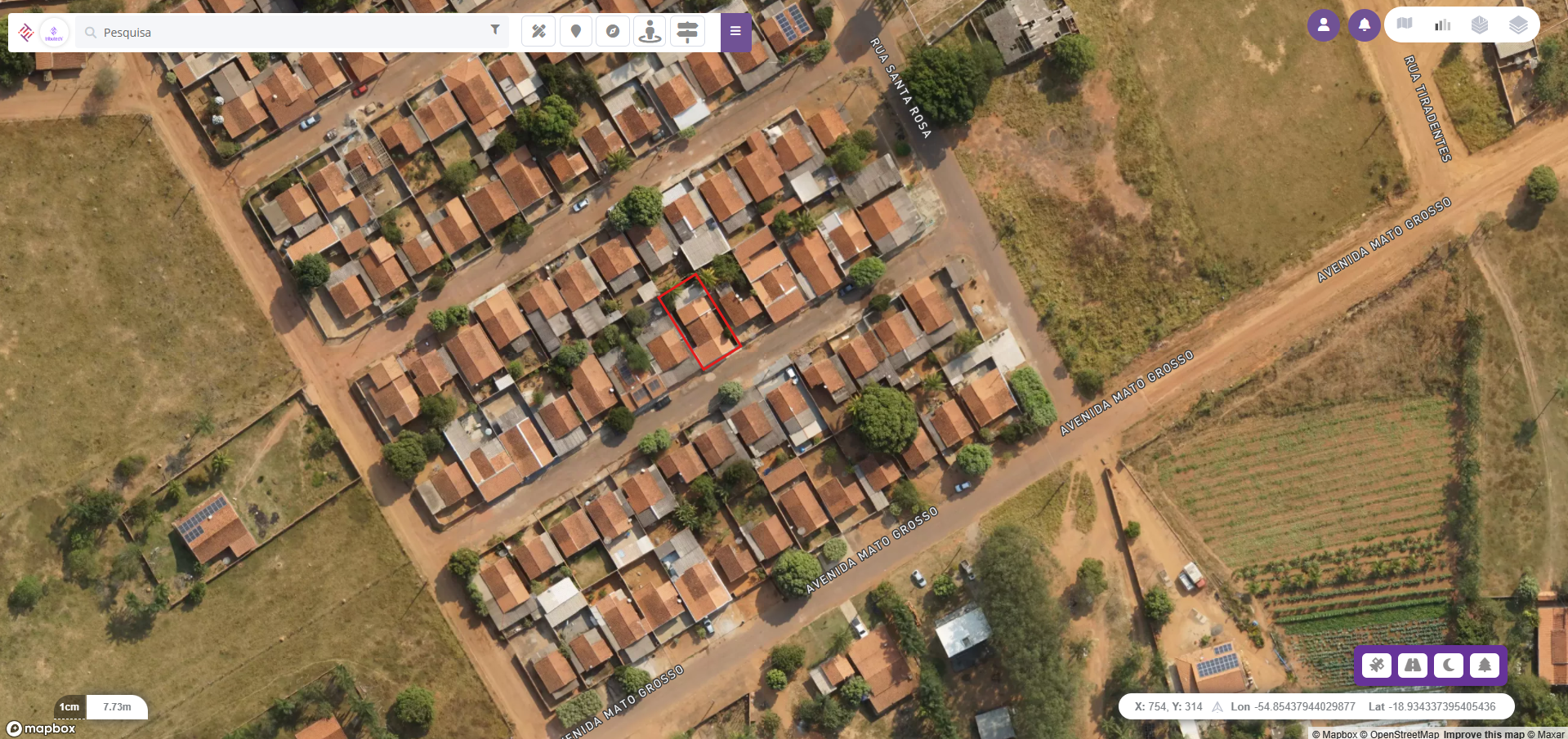Click the location pin marker tool
The height and width of the screenshot is (739, 1568).
click(x=576, y=32)
